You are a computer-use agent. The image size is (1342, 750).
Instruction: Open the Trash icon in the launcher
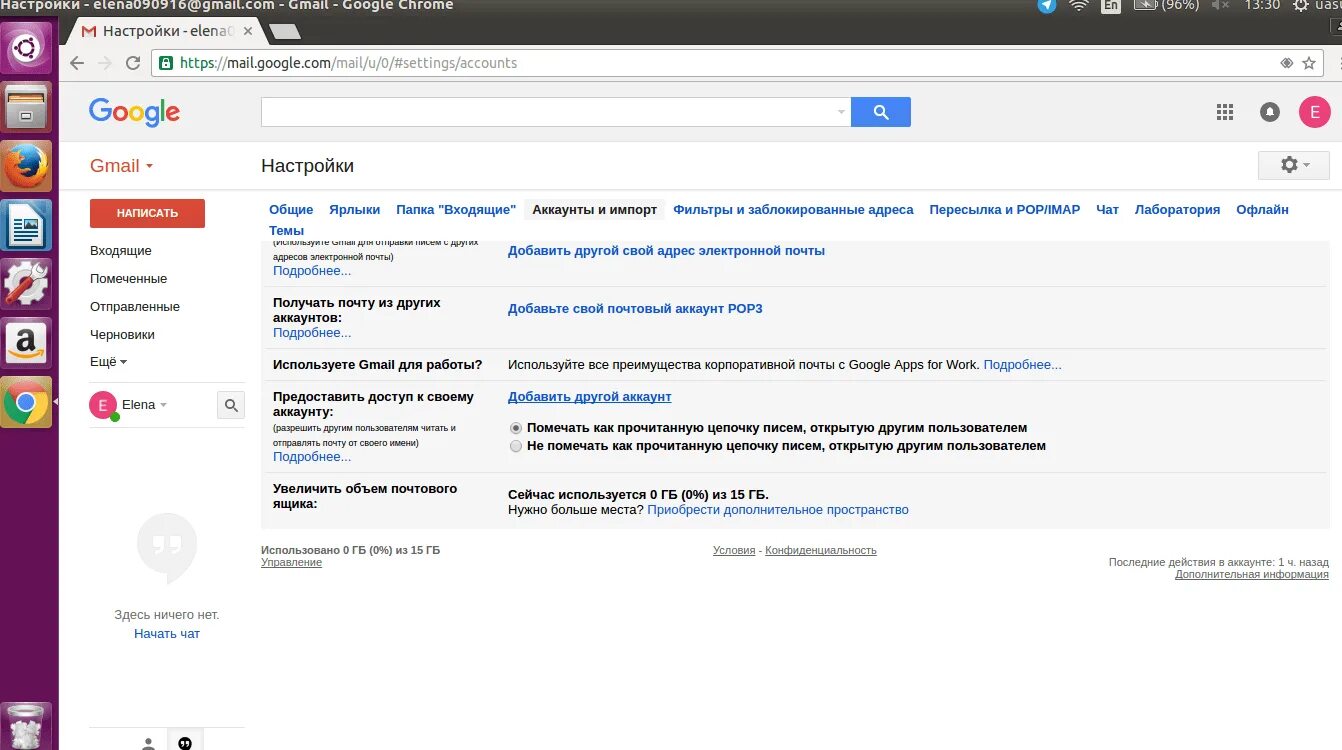point(26,726)
